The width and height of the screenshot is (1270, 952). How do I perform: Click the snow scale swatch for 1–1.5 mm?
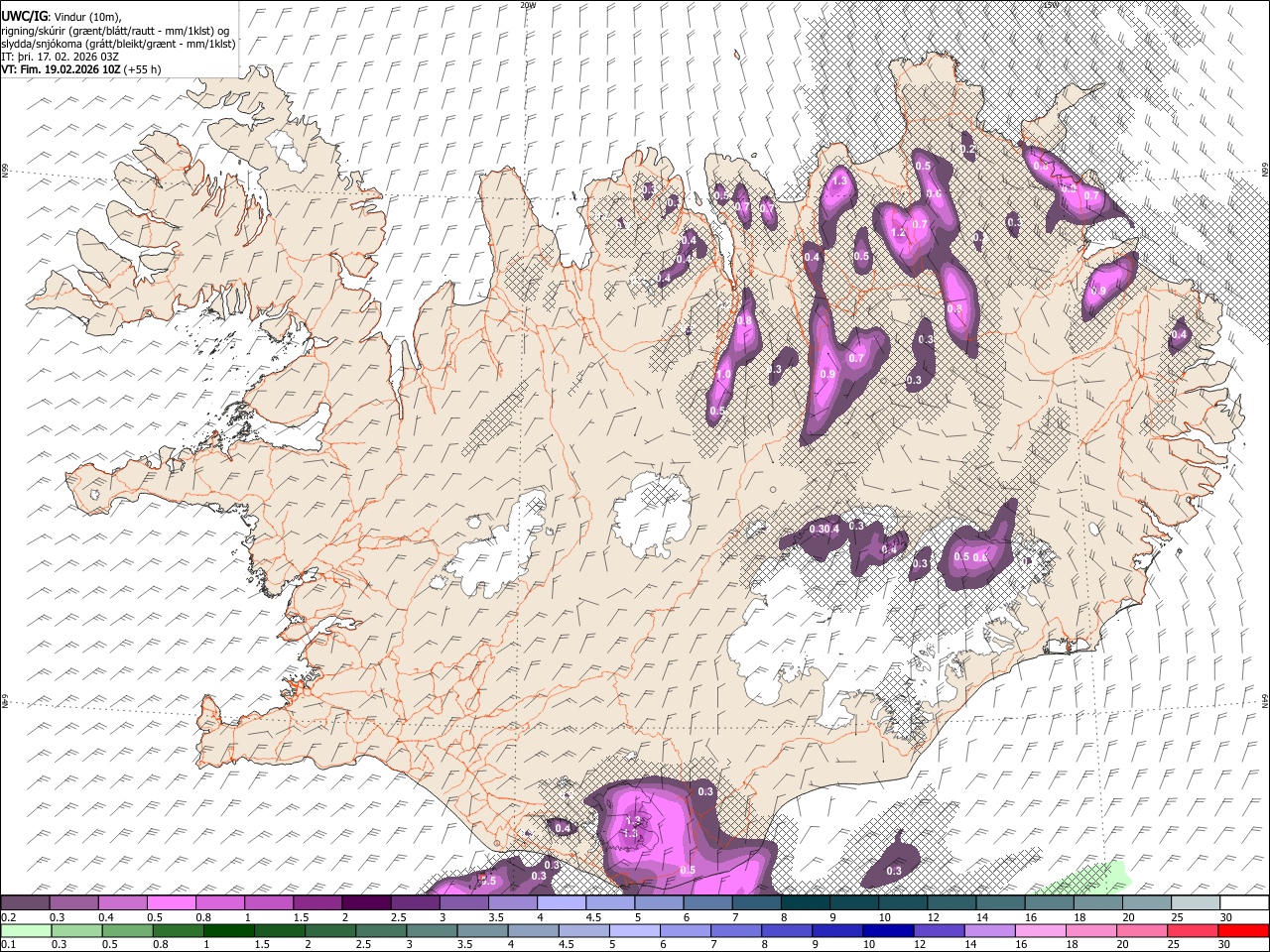click(269, 903)
